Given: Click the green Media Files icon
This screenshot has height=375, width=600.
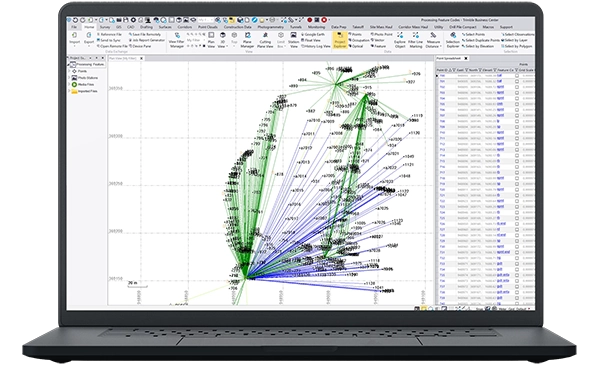Looking at the screenshot, I should tap(75, 84).
